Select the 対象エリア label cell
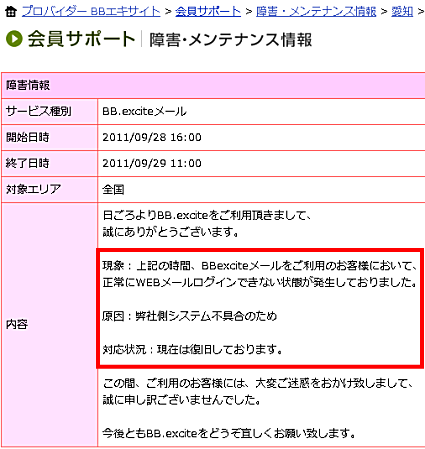This screenshot has width=425, height=449. [x=49, y=189]
